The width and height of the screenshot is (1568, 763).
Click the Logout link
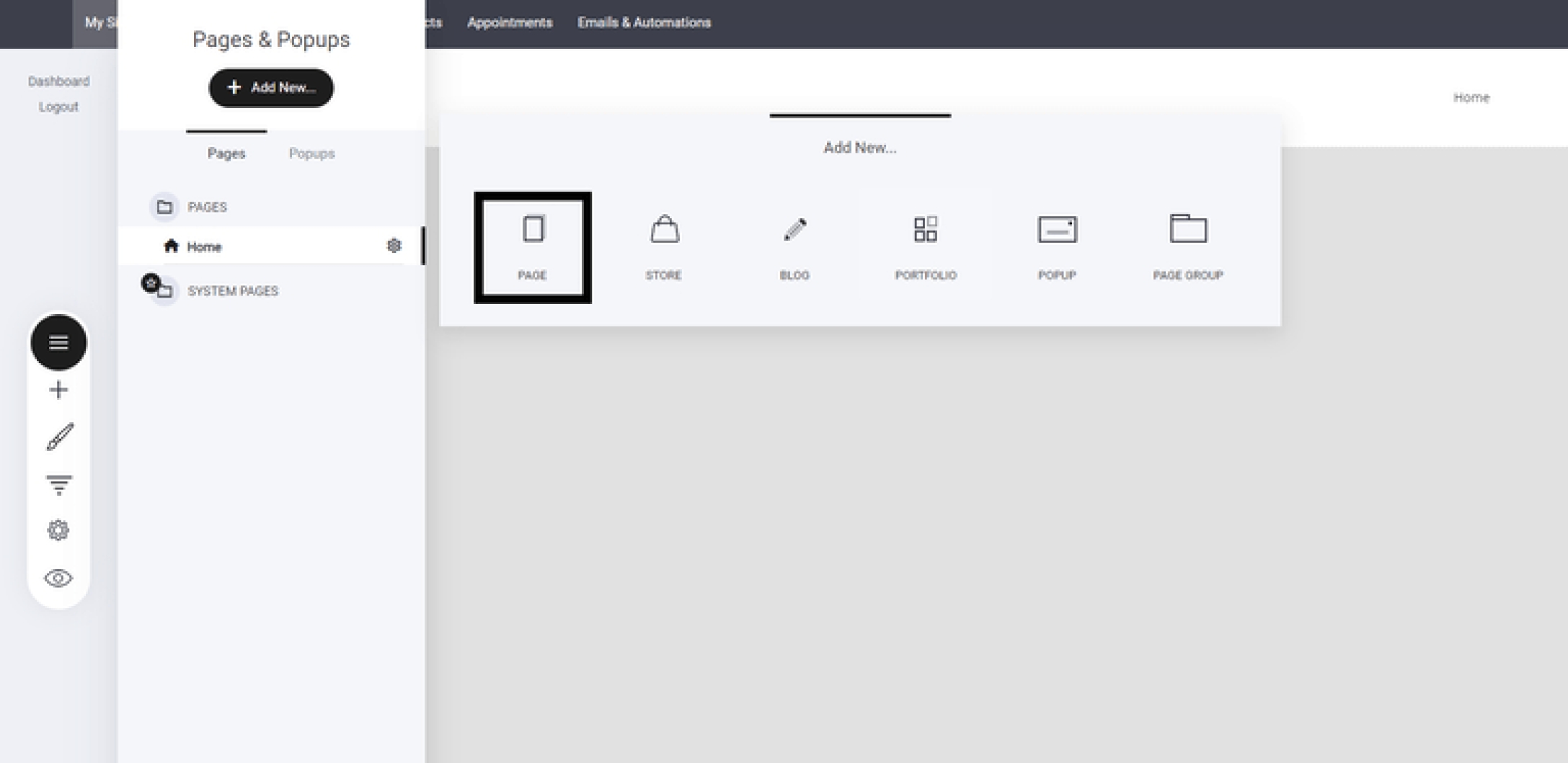58,107
